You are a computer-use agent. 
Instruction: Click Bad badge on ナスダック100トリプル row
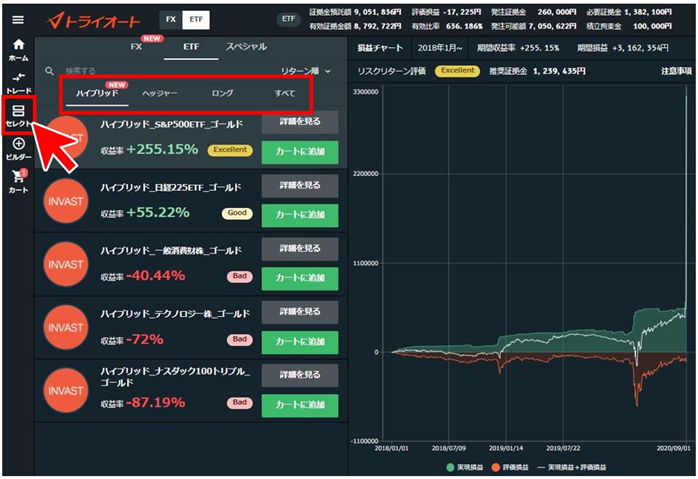click(x=239, y=403)
